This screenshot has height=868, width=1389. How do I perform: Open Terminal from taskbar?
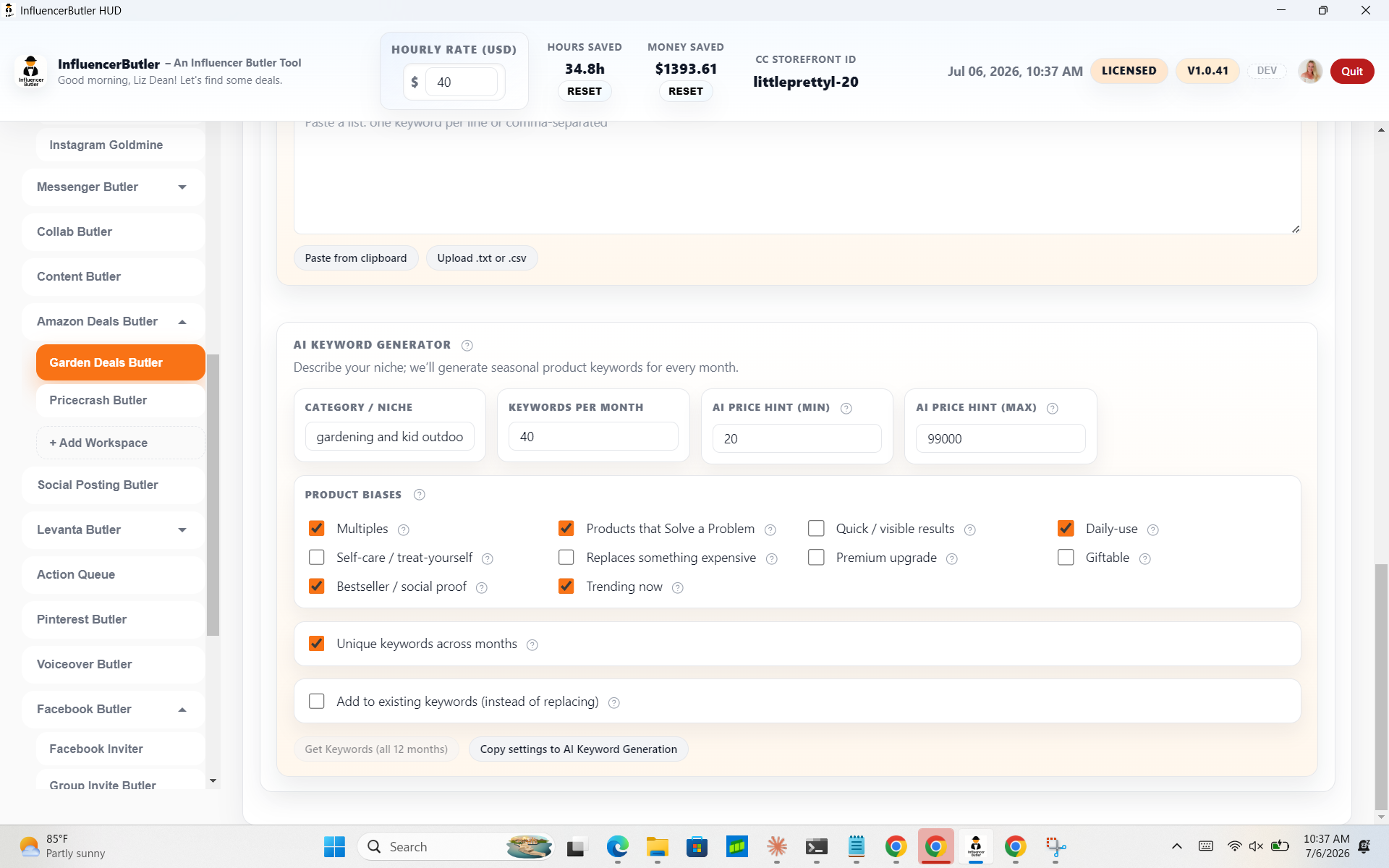[816, 846]
